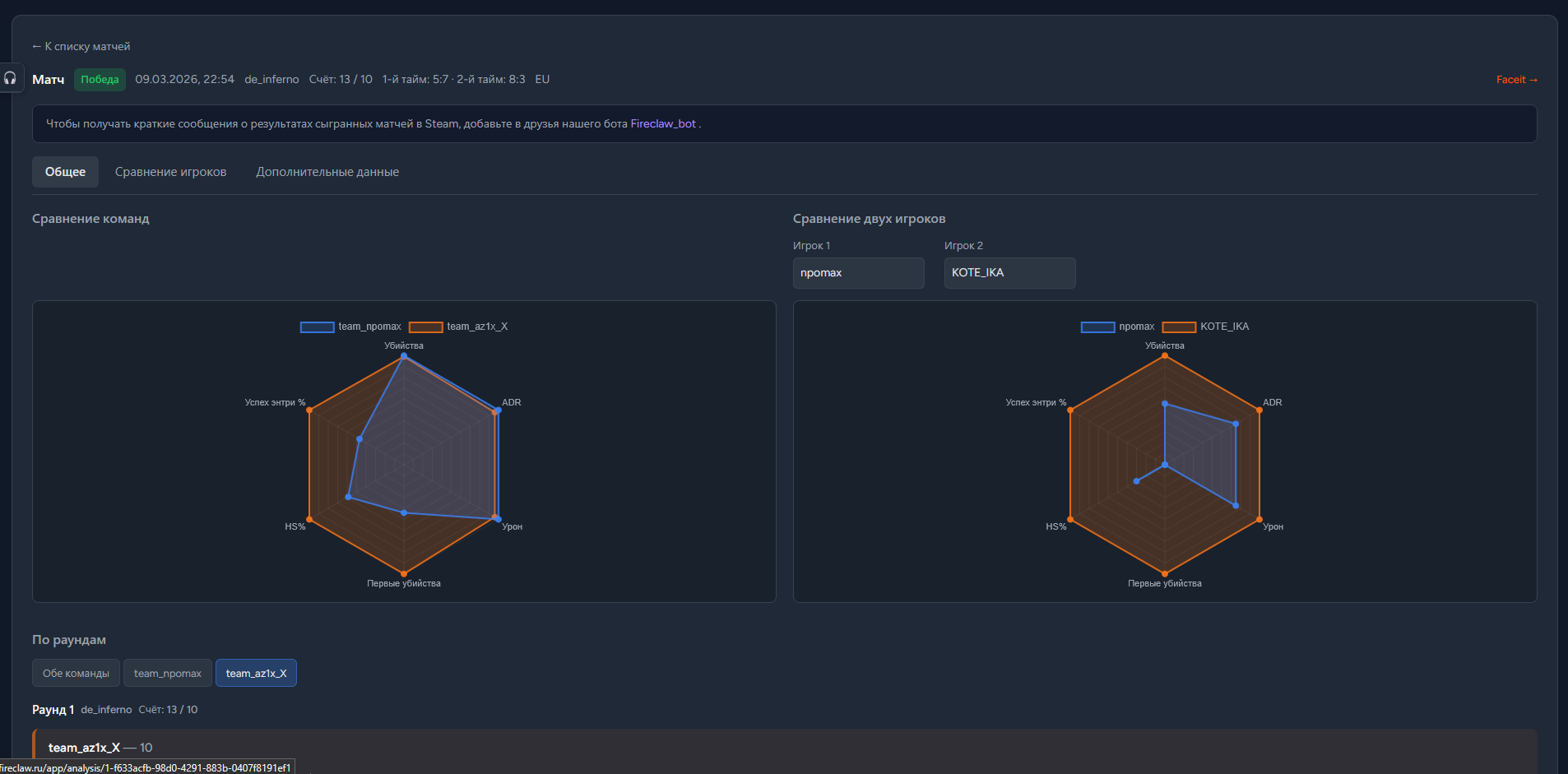Toggle team_npomax blue legend box in team chart
The width and height of the screenshot is (1568, 774).
pos(317,327)
